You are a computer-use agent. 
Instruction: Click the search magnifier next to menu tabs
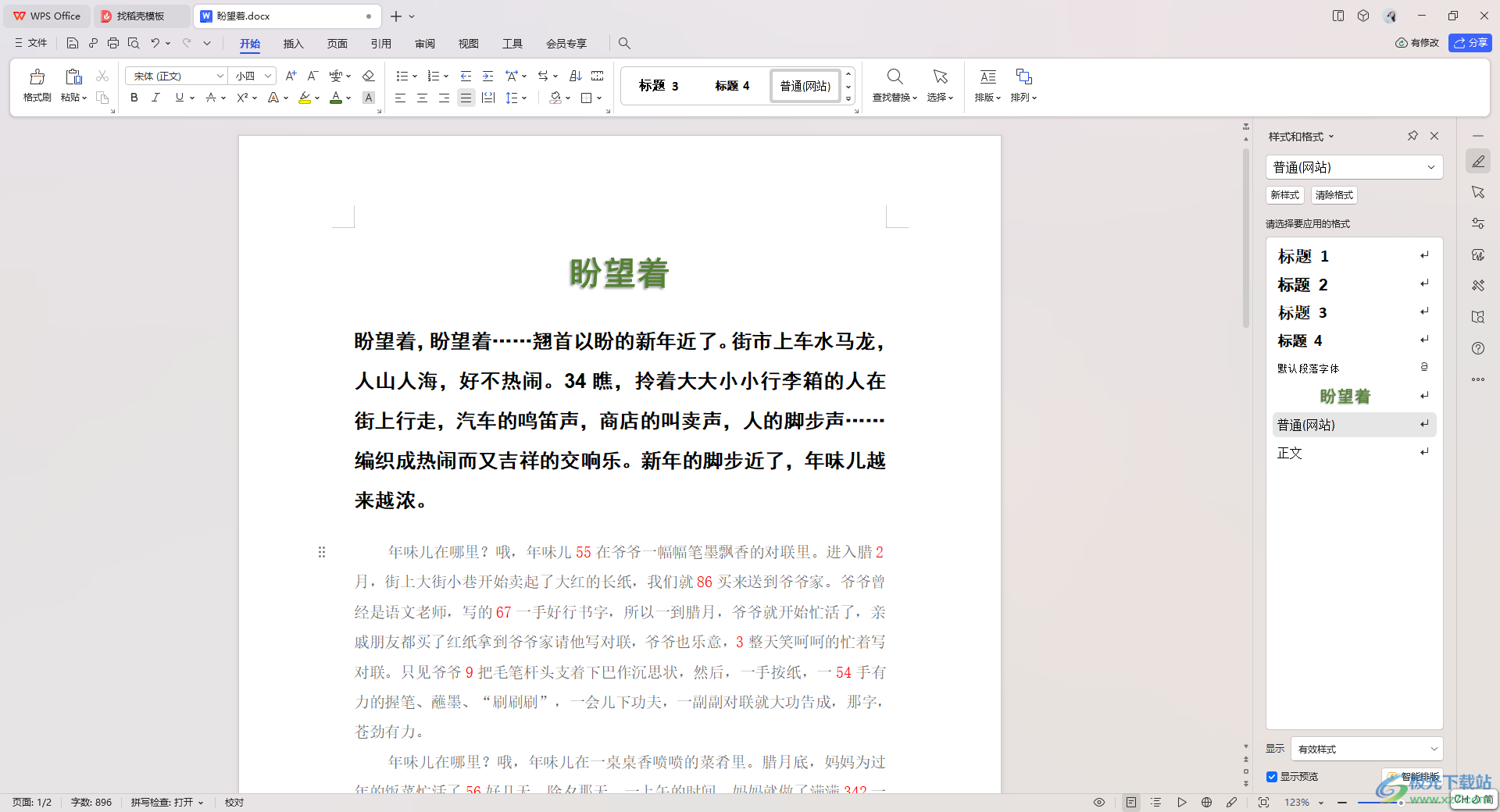click(624, 43)
